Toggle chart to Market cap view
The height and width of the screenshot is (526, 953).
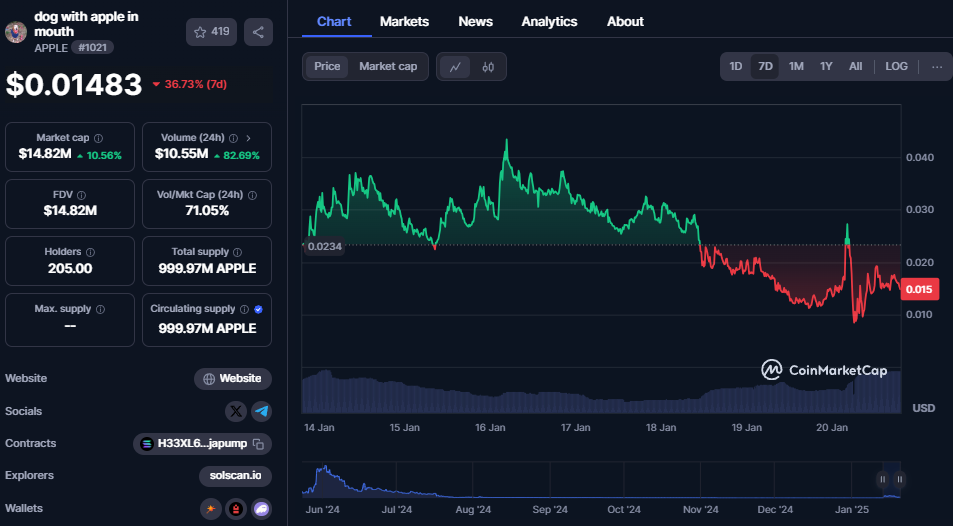388,66
